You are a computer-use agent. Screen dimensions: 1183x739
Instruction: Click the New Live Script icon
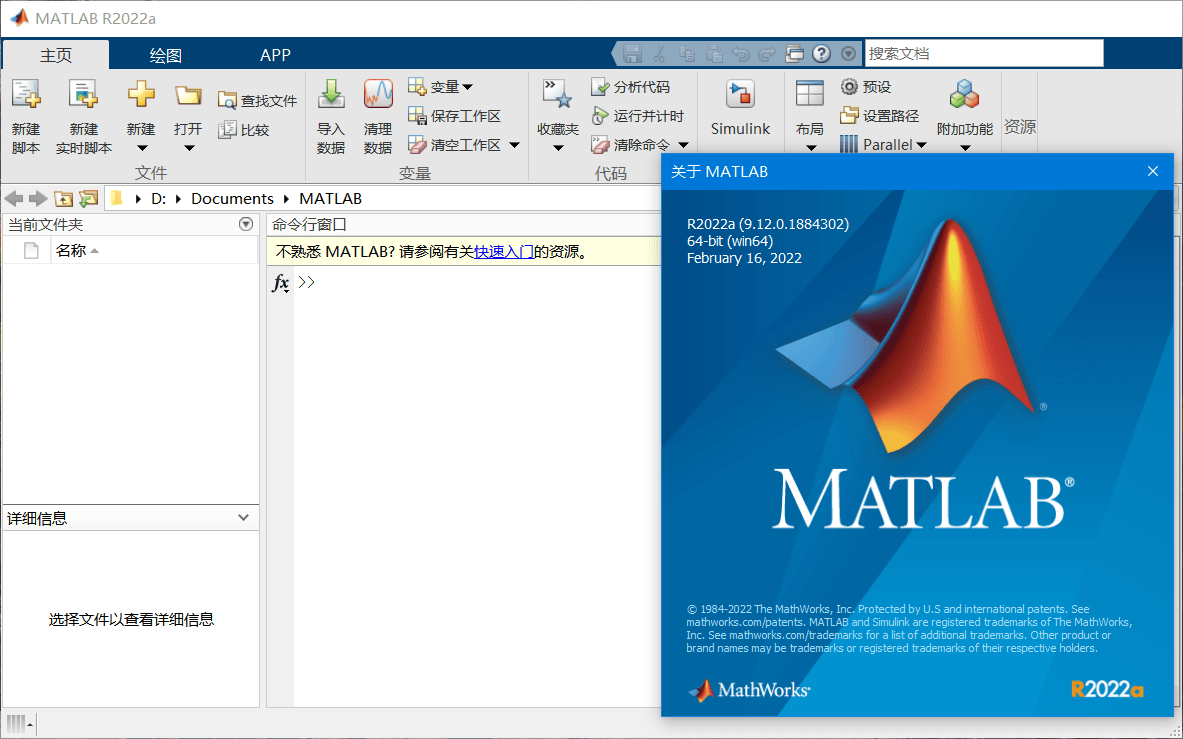click(83, 95)
